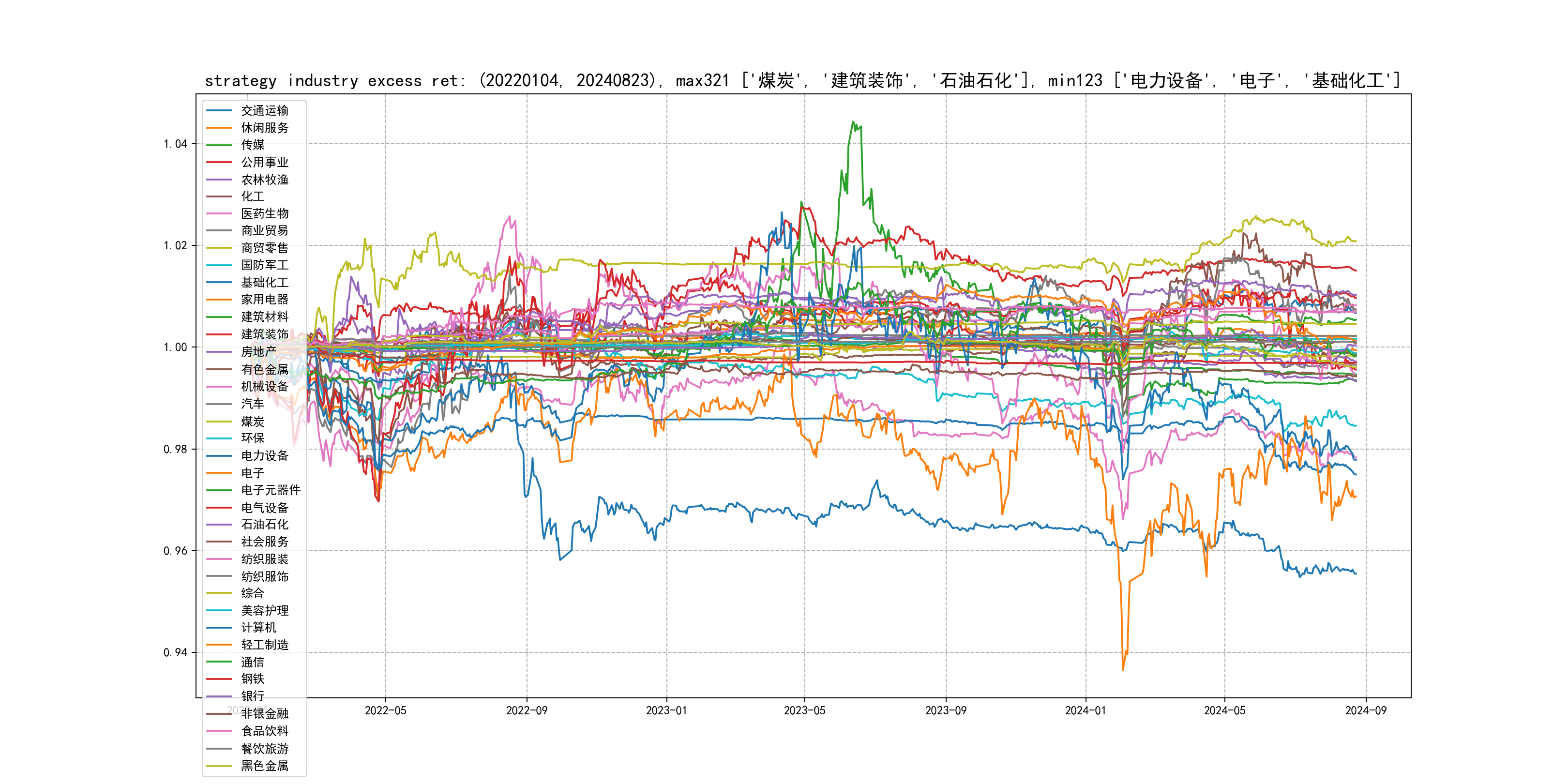The image size is (1568, 784).
Task: Select the 煤炭 legend label
Action: 253,421
